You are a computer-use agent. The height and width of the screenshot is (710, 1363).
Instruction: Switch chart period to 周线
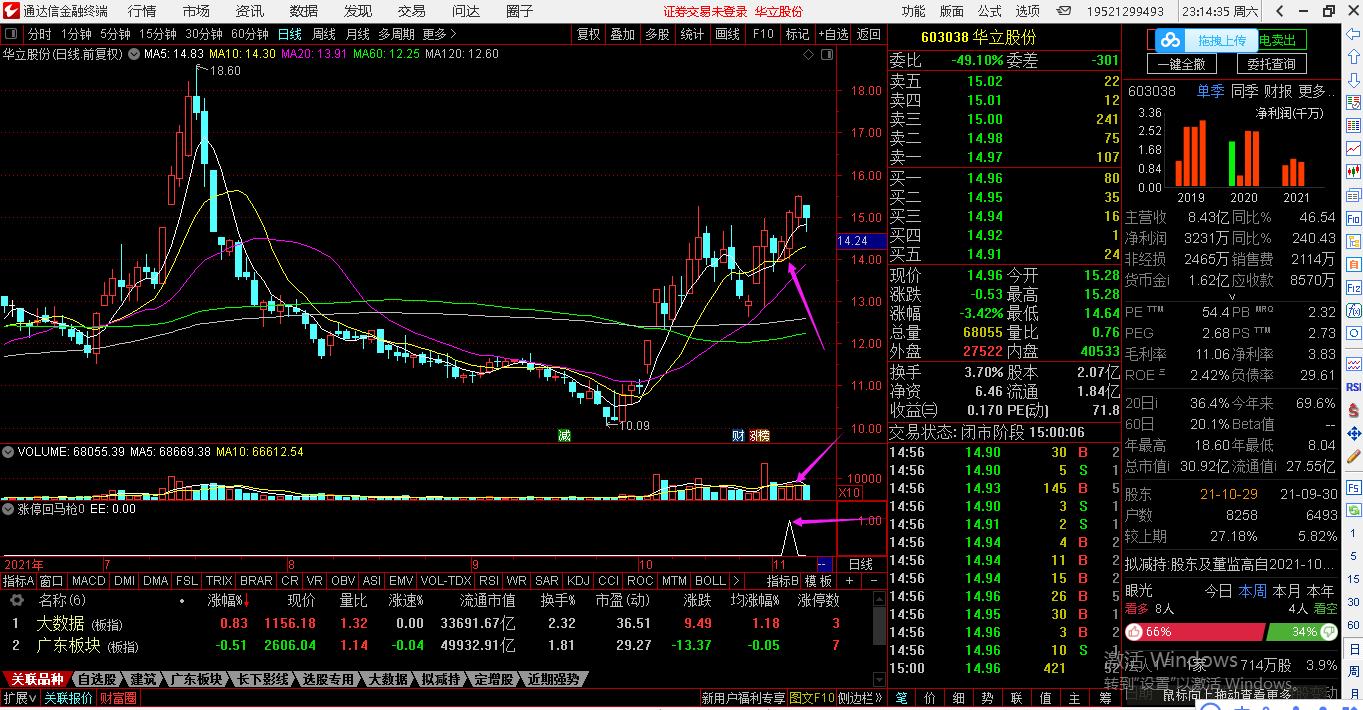324,34
